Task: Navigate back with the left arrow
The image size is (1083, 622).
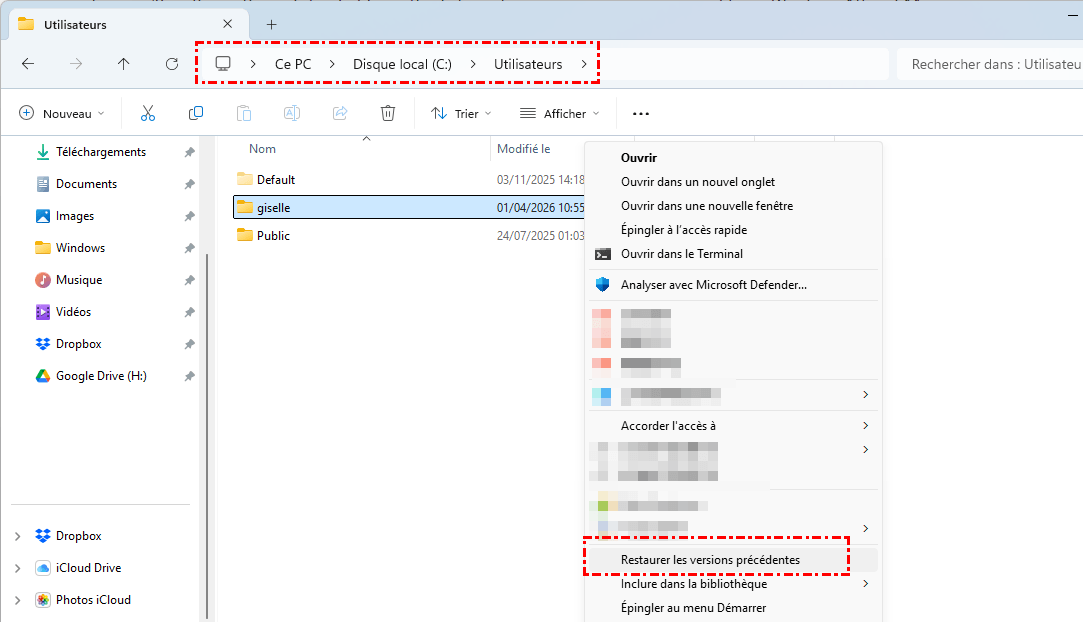Action: 28,64
